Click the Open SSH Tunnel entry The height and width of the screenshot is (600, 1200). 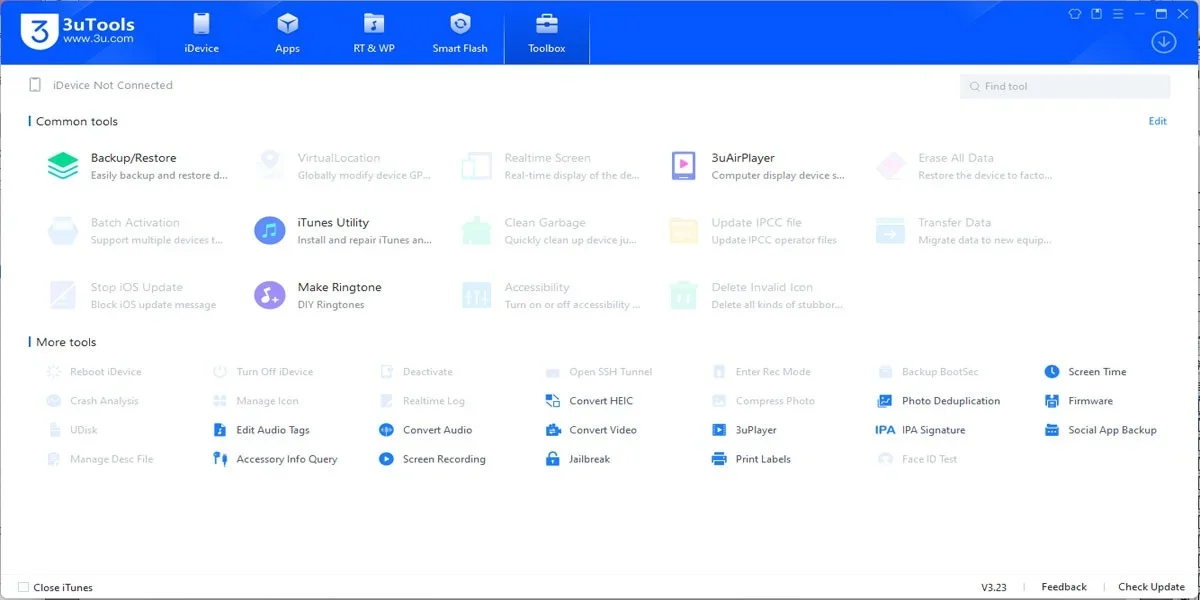click(598, 372)
